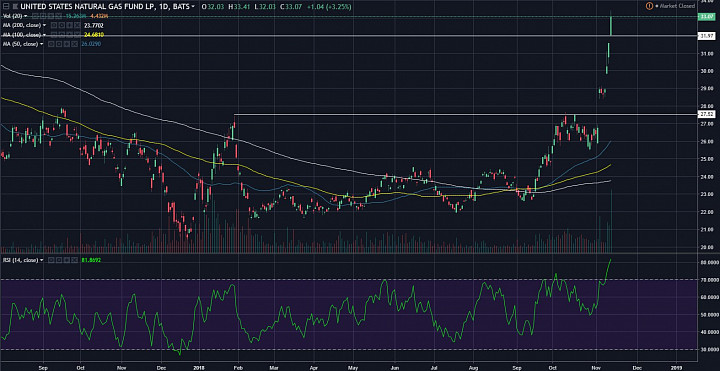Click the MA 200 value 23.7702
720x371 pixels.
94,25
